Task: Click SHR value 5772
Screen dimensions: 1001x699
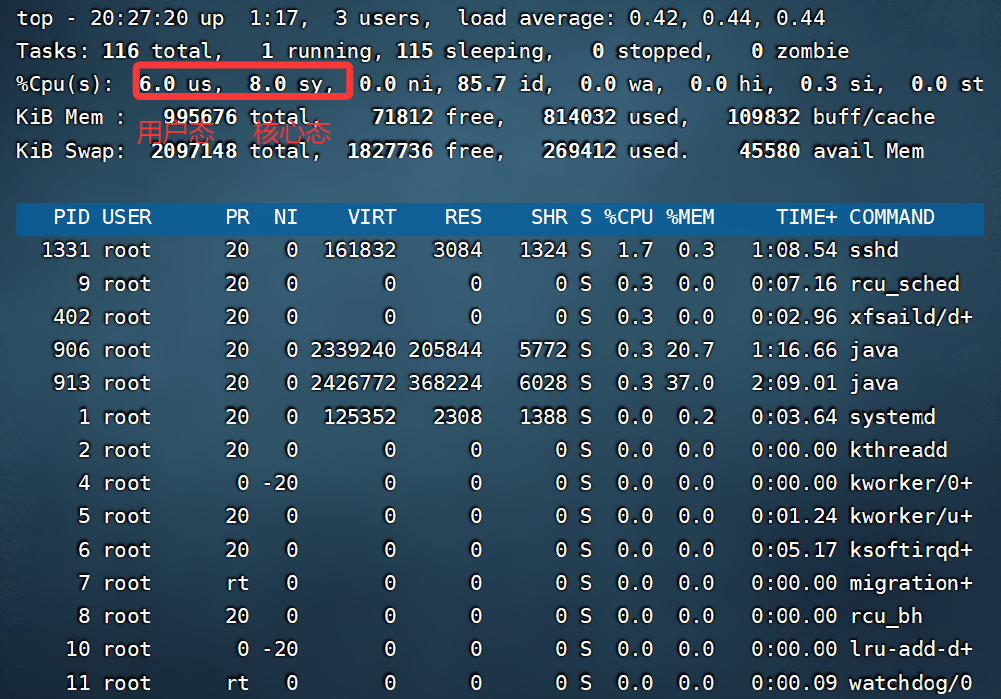Action: point(543,350)
